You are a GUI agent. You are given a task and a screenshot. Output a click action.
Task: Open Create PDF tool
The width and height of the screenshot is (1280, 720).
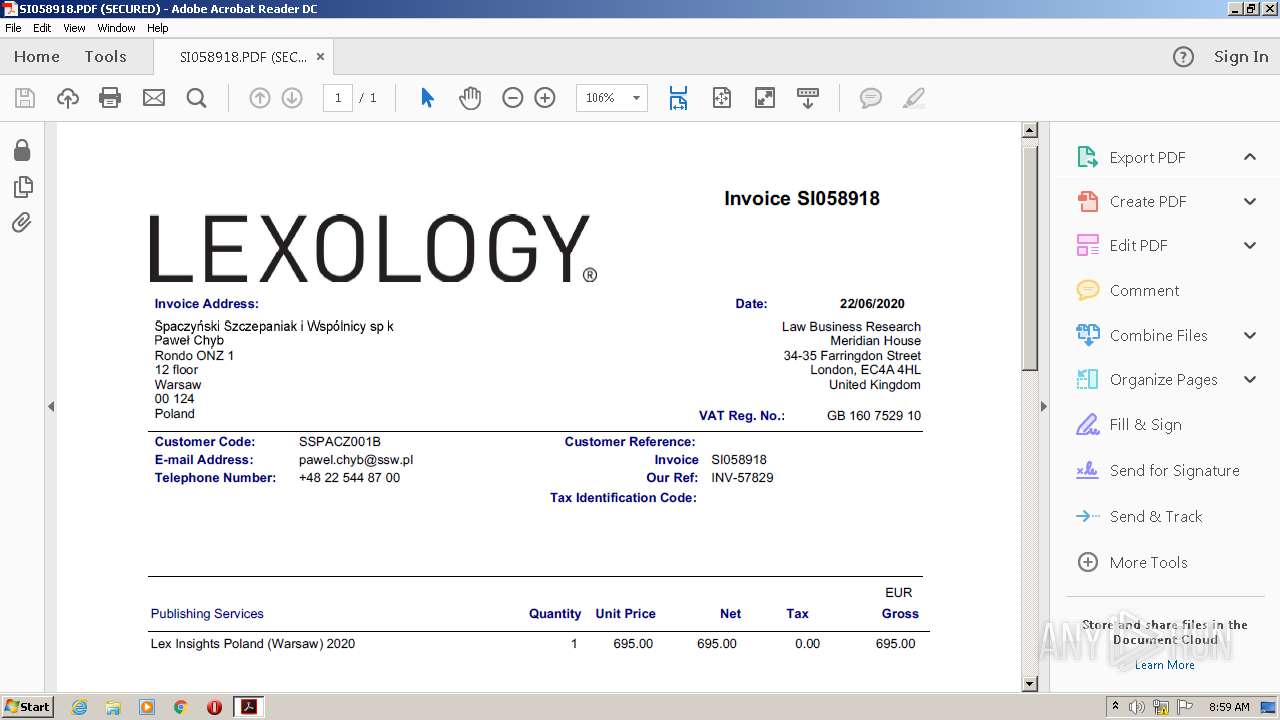1148,202
